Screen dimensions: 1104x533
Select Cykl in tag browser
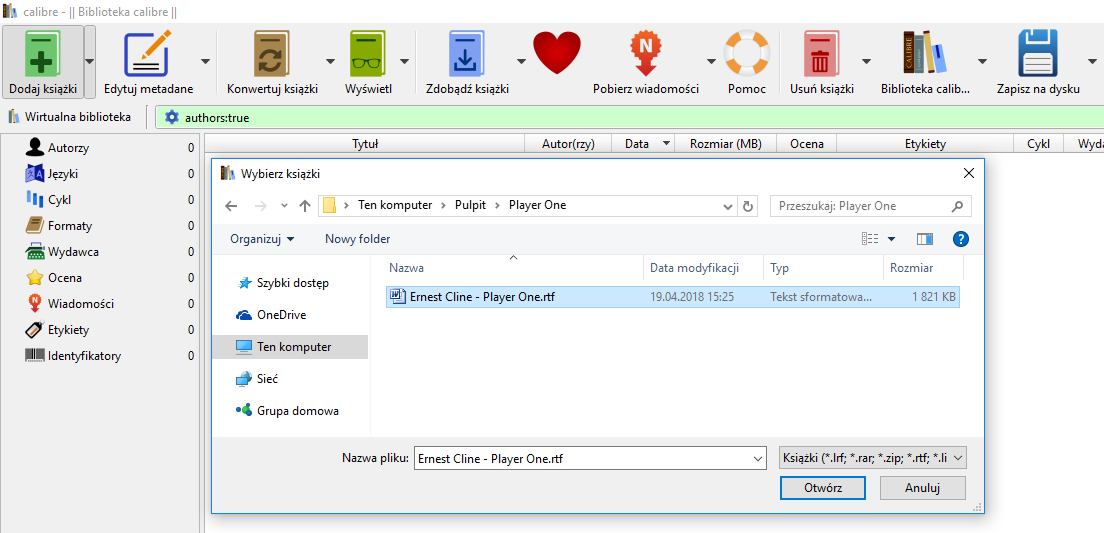click(60, 200)
